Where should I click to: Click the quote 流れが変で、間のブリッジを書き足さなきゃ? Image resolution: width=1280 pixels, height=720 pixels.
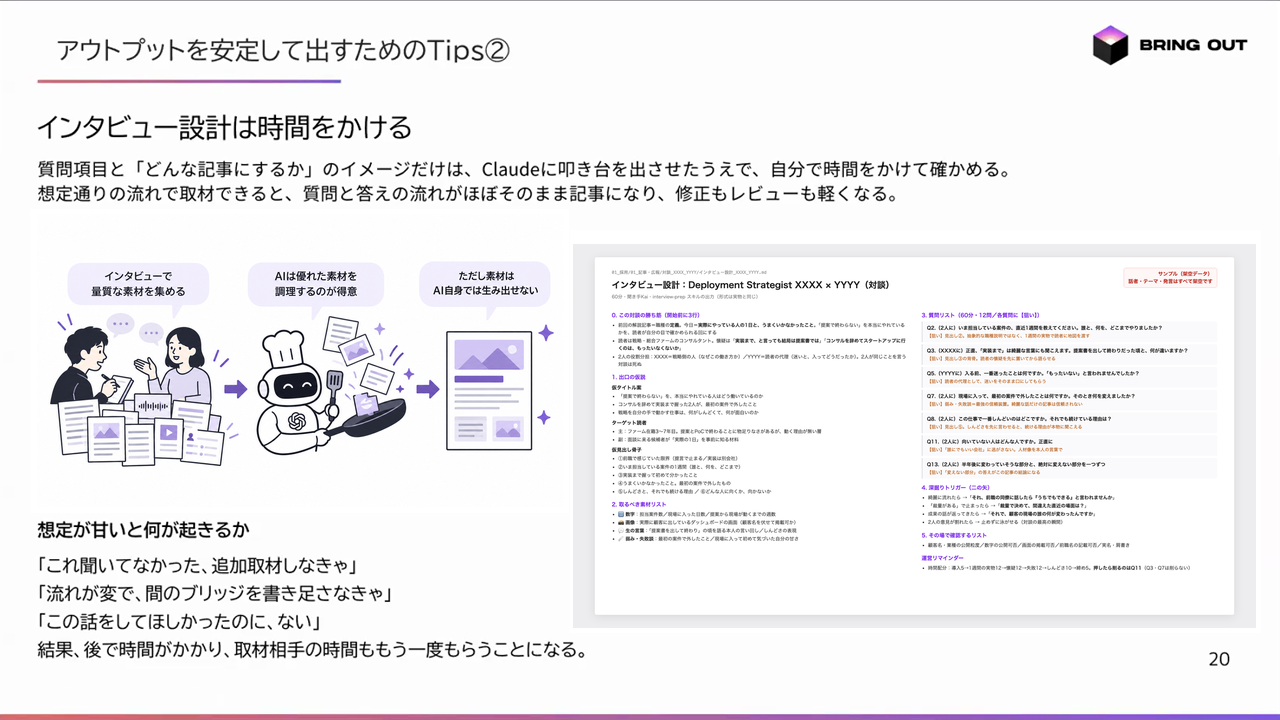click(x=213, y=592)
